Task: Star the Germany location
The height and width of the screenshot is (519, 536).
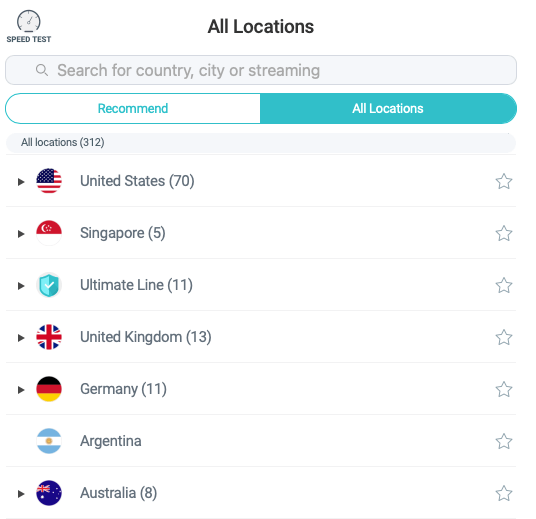Action: pyautogui.click(x=504, y=389)
